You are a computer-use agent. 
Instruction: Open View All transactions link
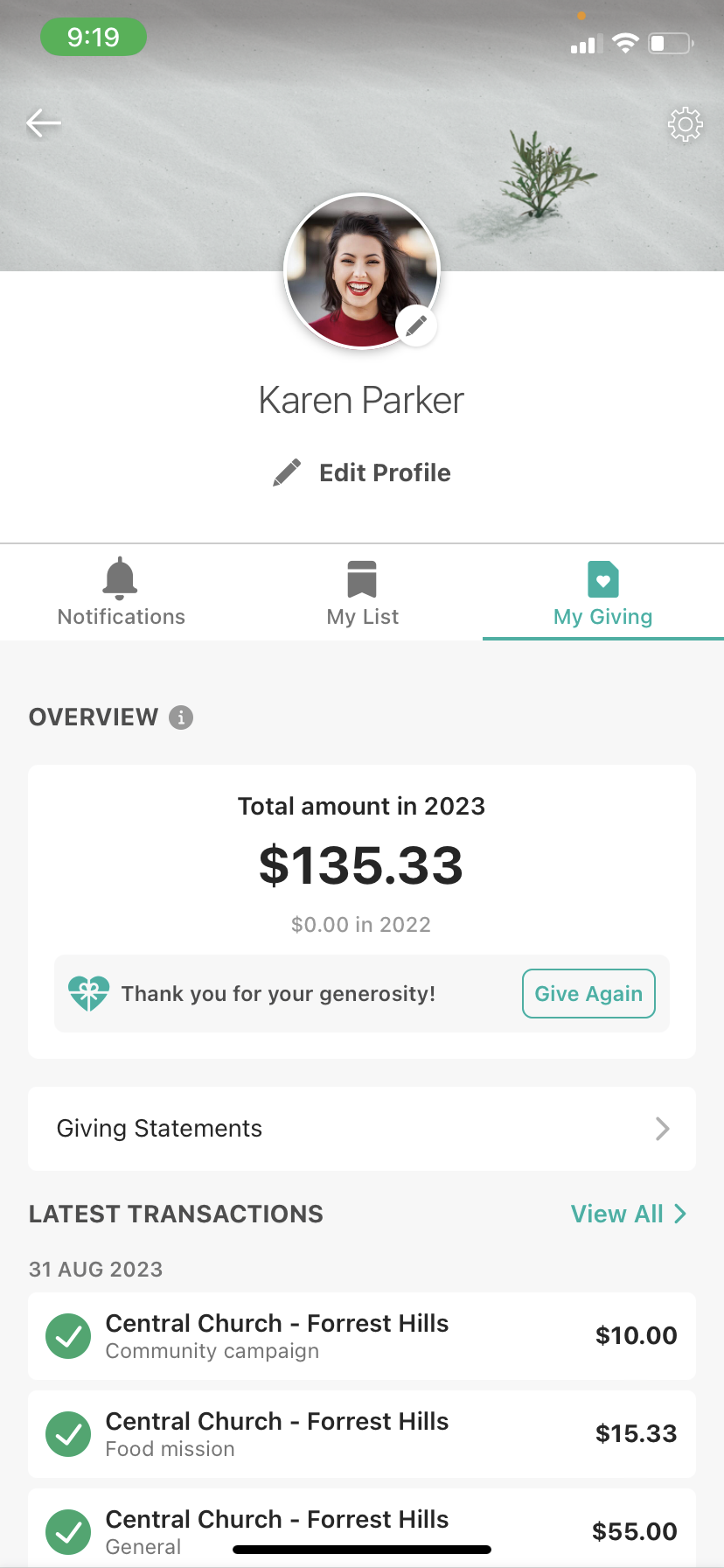(x=616, y=1214)
